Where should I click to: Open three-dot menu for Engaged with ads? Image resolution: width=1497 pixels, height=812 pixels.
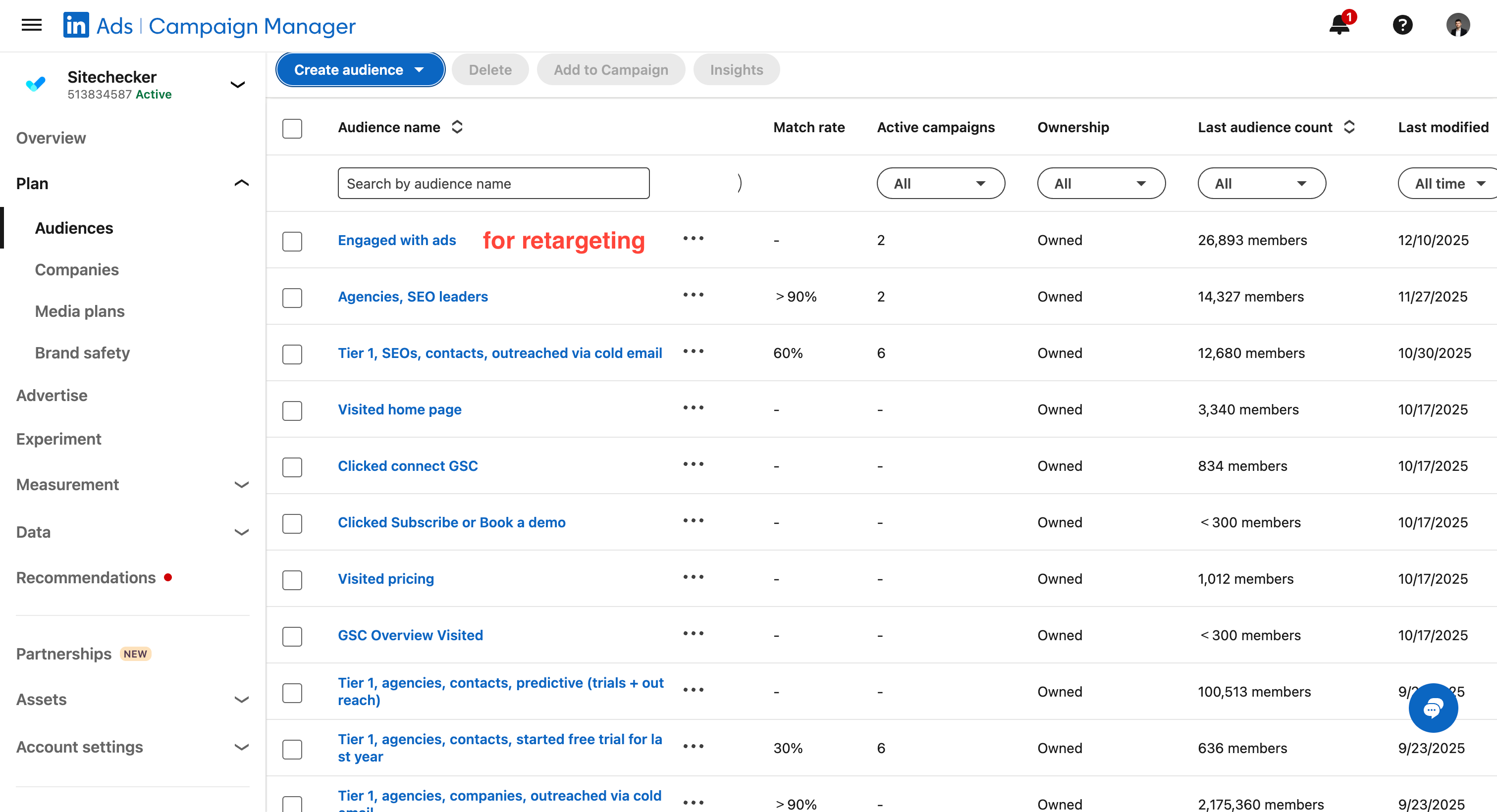pos(694,239)
